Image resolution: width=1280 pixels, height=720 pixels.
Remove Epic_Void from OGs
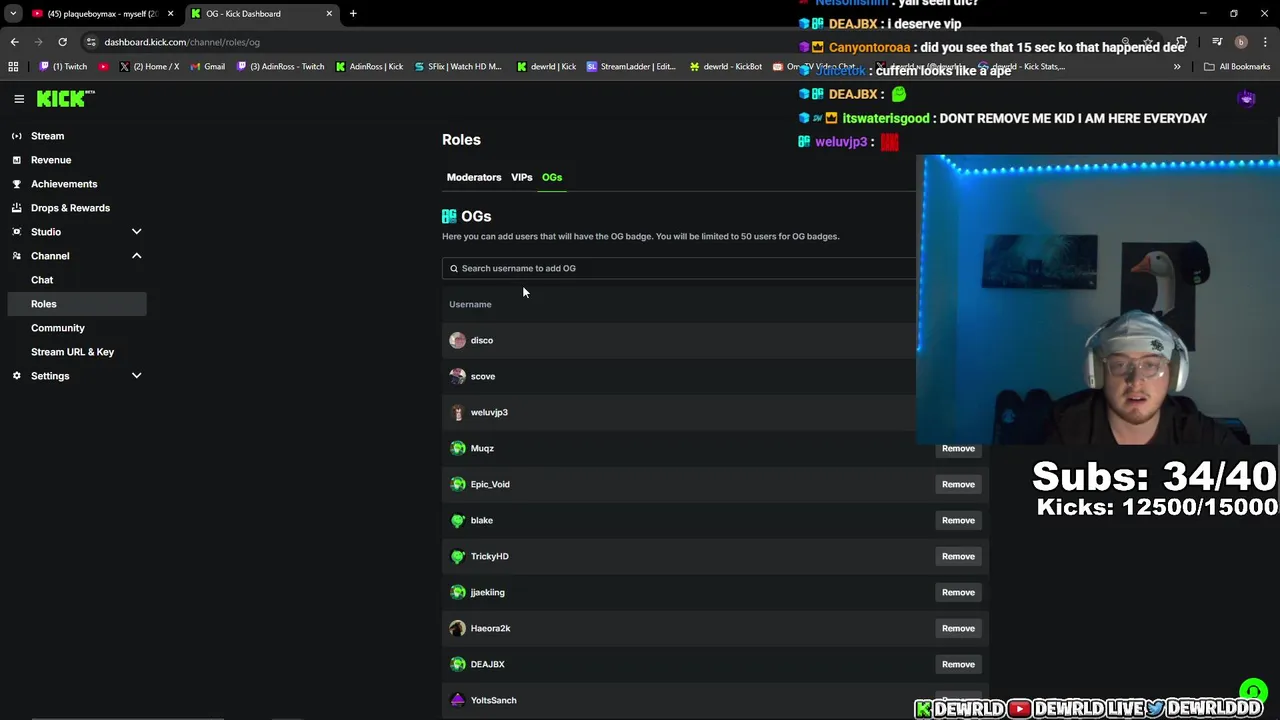(x=958, y=484)
